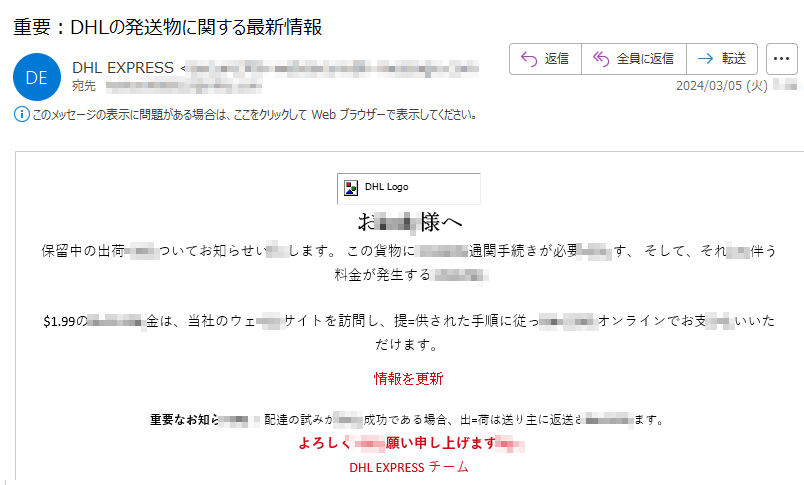This screenshot has height=485, width=804.
Task: Open the red 情報を更新 link
Action: (x=408, y=378)
